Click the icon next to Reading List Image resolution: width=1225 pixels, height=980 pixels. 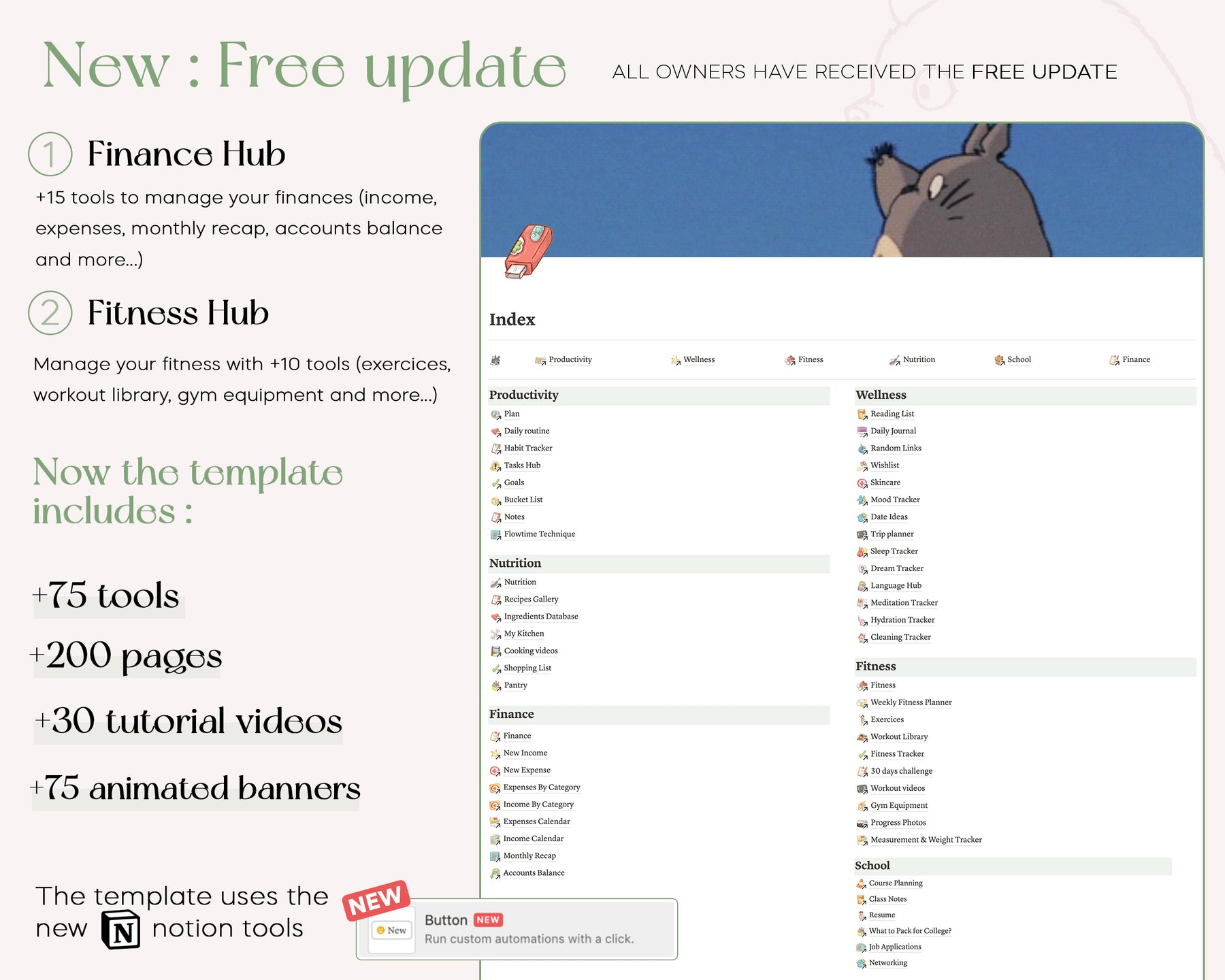click(862, 414)
